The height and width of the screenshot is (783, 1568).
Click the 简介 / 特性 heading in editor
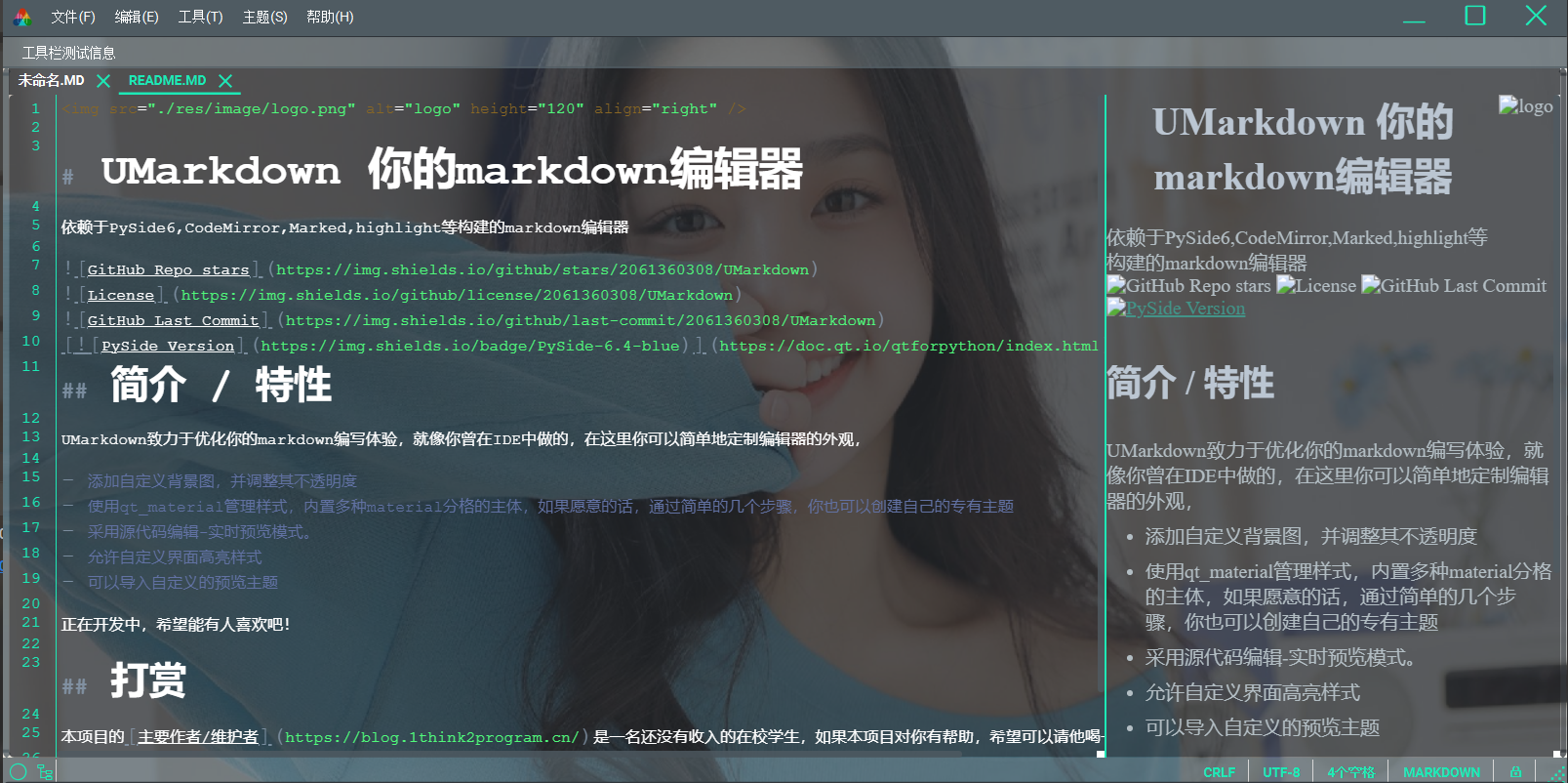click(x=221, y=385)
